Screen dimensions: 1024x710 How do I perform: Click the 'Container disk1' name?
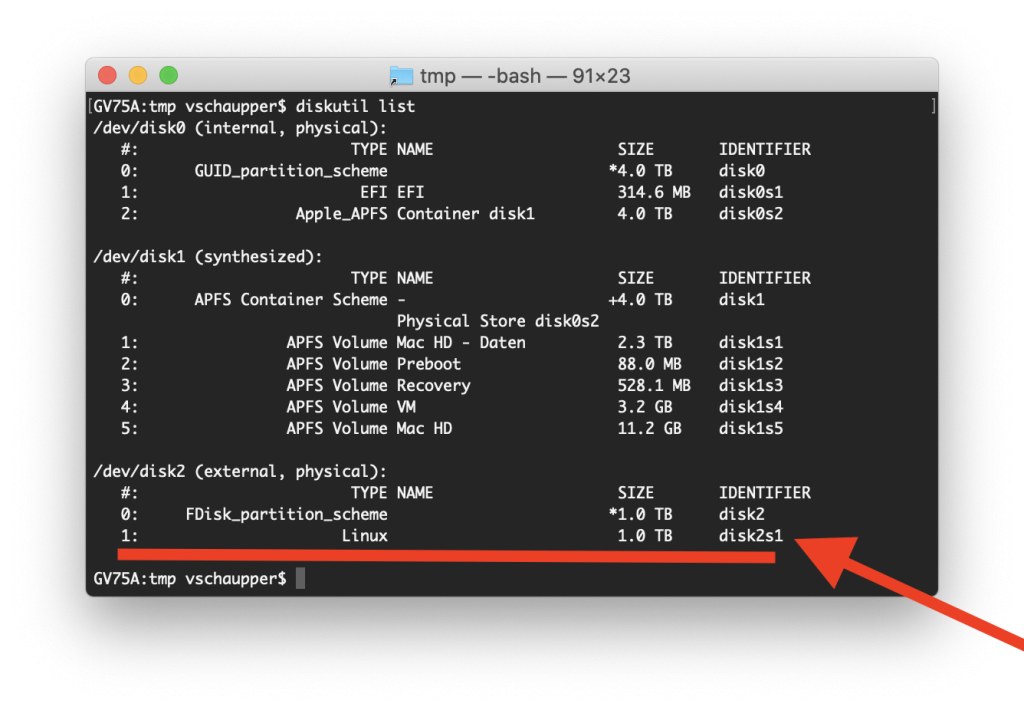click(466, 214)
